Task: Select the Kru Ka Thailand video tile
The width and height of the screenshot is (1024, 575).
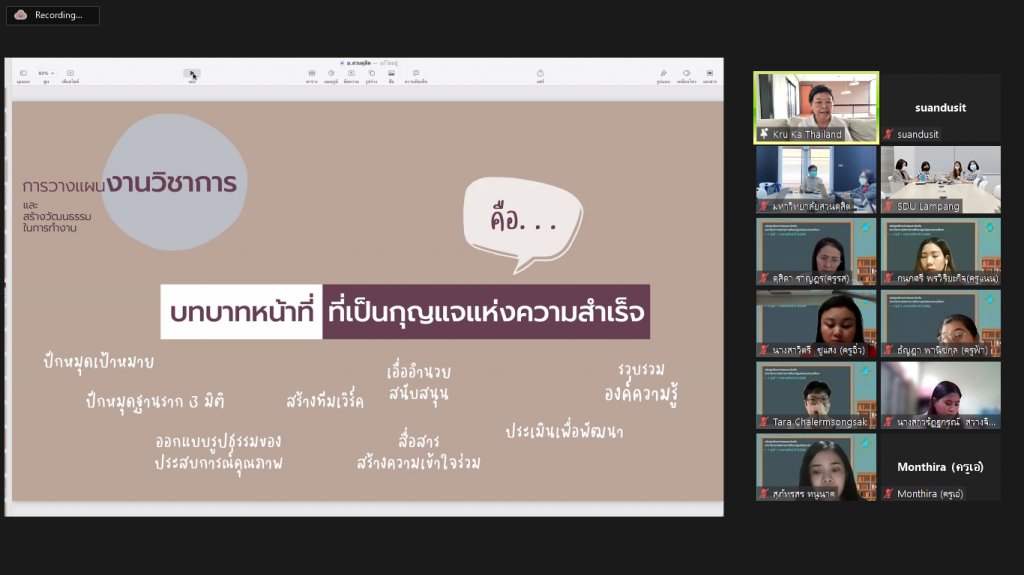Action: 815,107
